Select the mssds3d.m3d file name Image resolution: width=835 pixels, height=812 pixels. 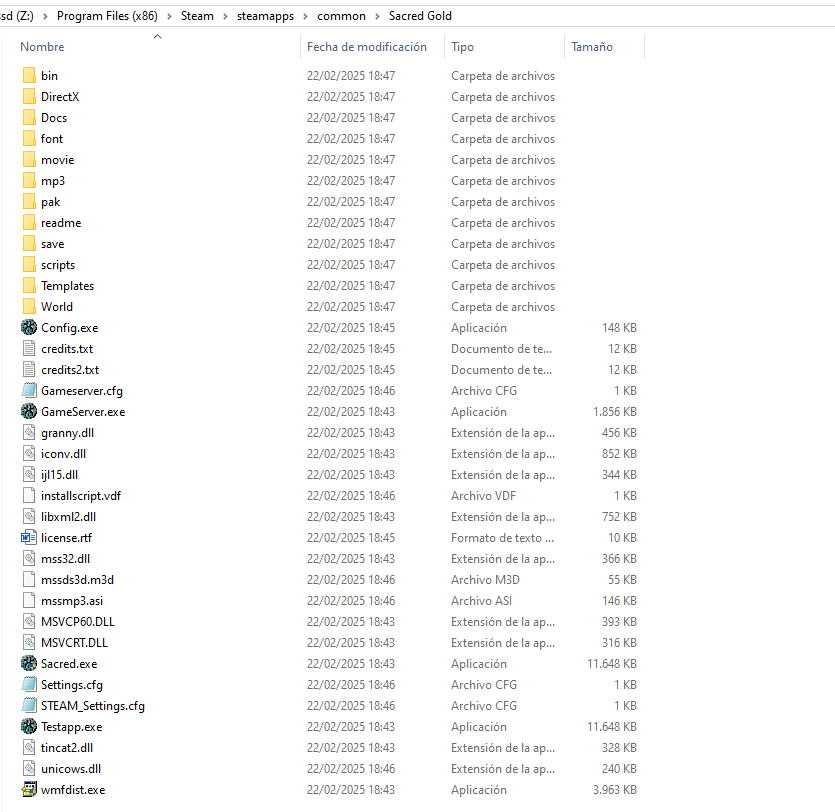(x=77, y=580)
